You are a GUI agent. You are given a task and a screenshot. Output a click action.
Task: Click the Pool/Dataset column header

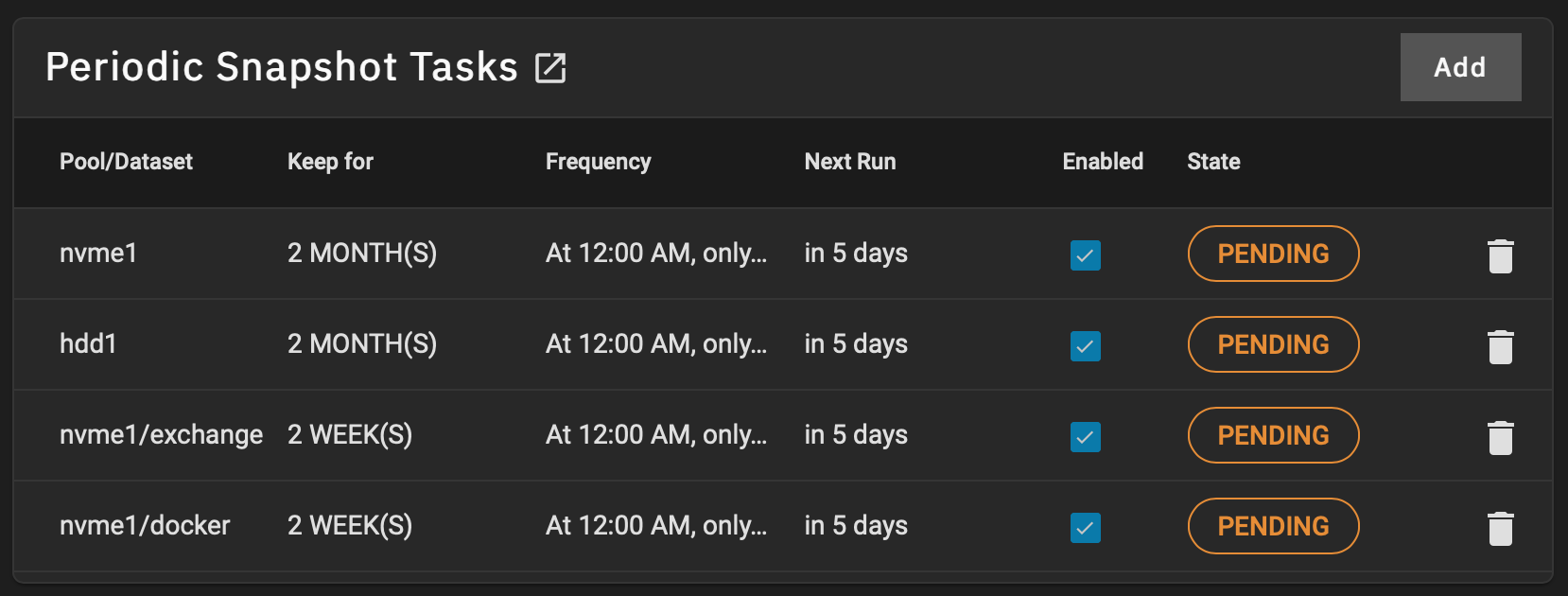(126, 162)
